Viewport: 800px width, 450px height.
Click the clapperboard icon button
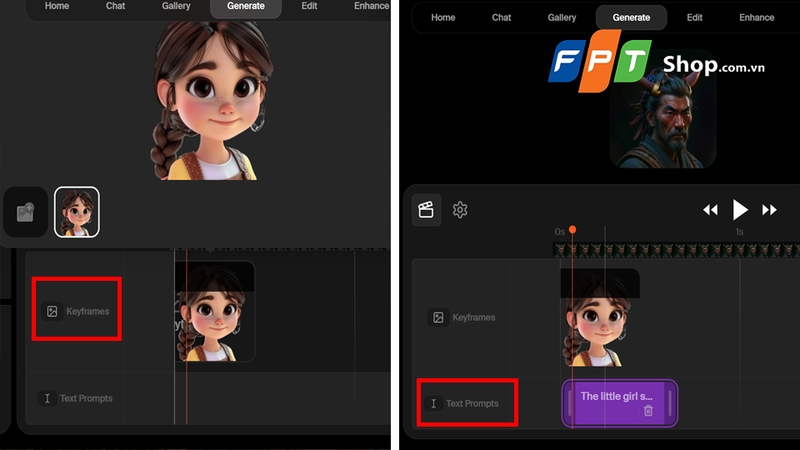pos(426,210)
